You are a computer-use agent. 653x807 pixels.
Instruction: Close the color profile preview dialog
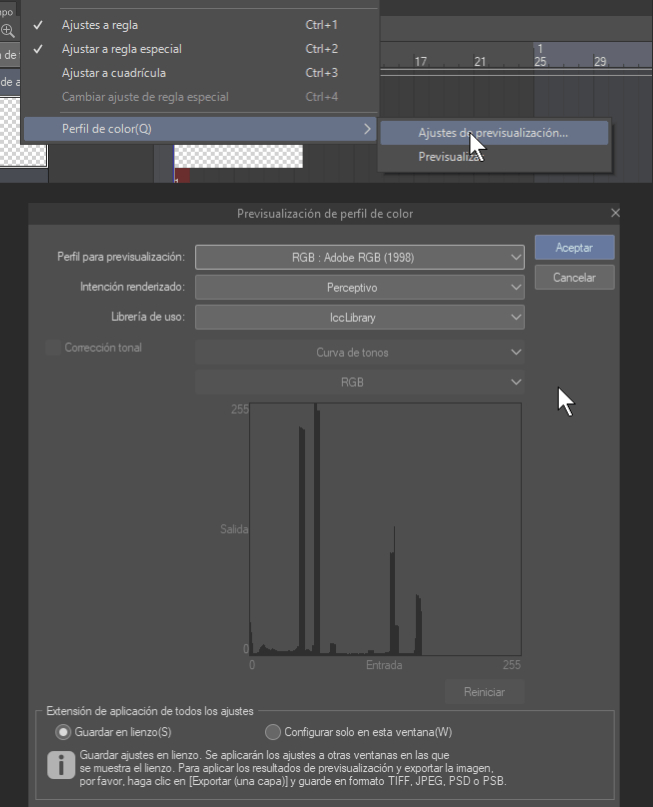click(x=615, y=213)
